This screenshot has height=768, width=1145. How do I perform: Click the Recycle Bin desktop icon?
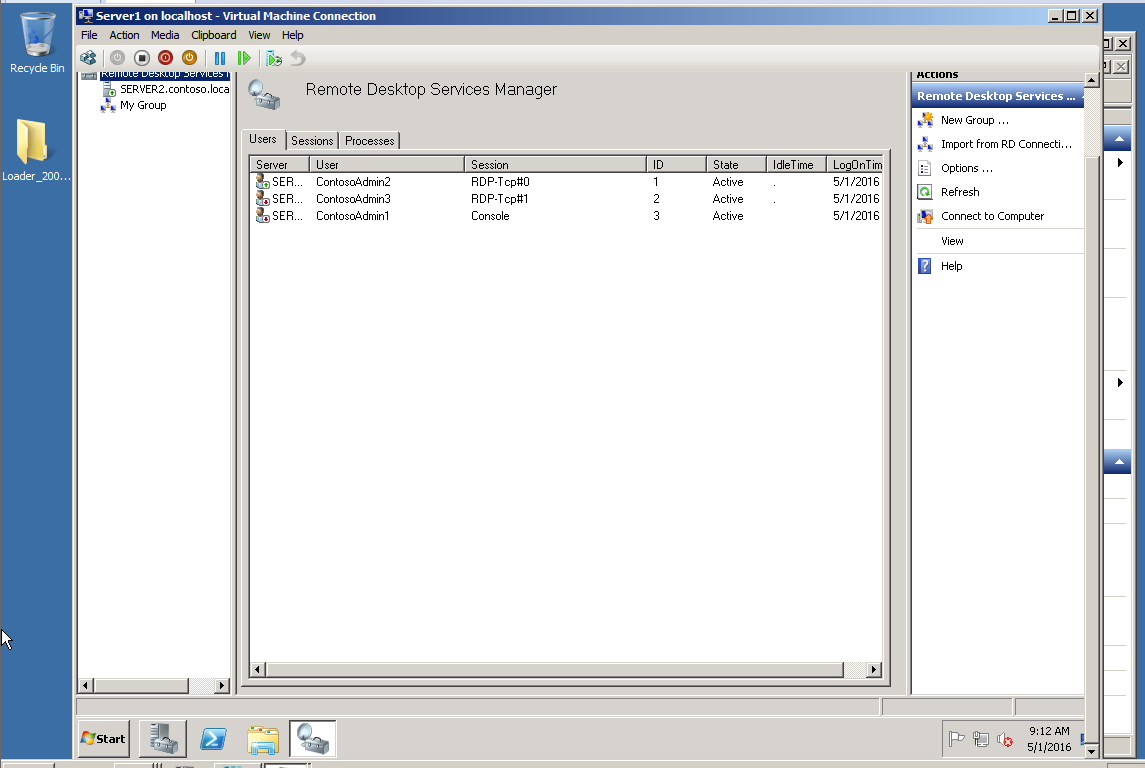coord(37,44)
